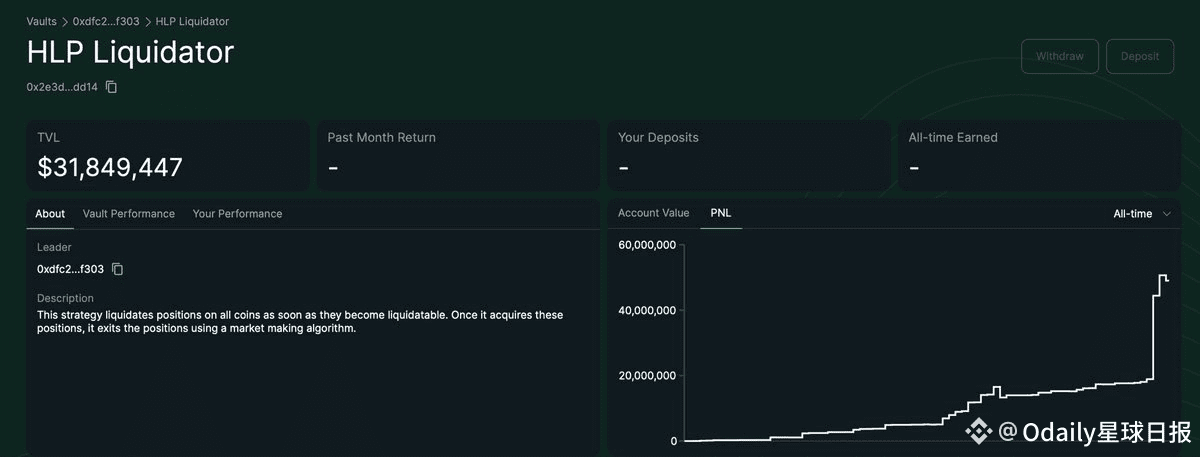Open the Your Performance tab

pyautogui.click(x=237, y=214)
